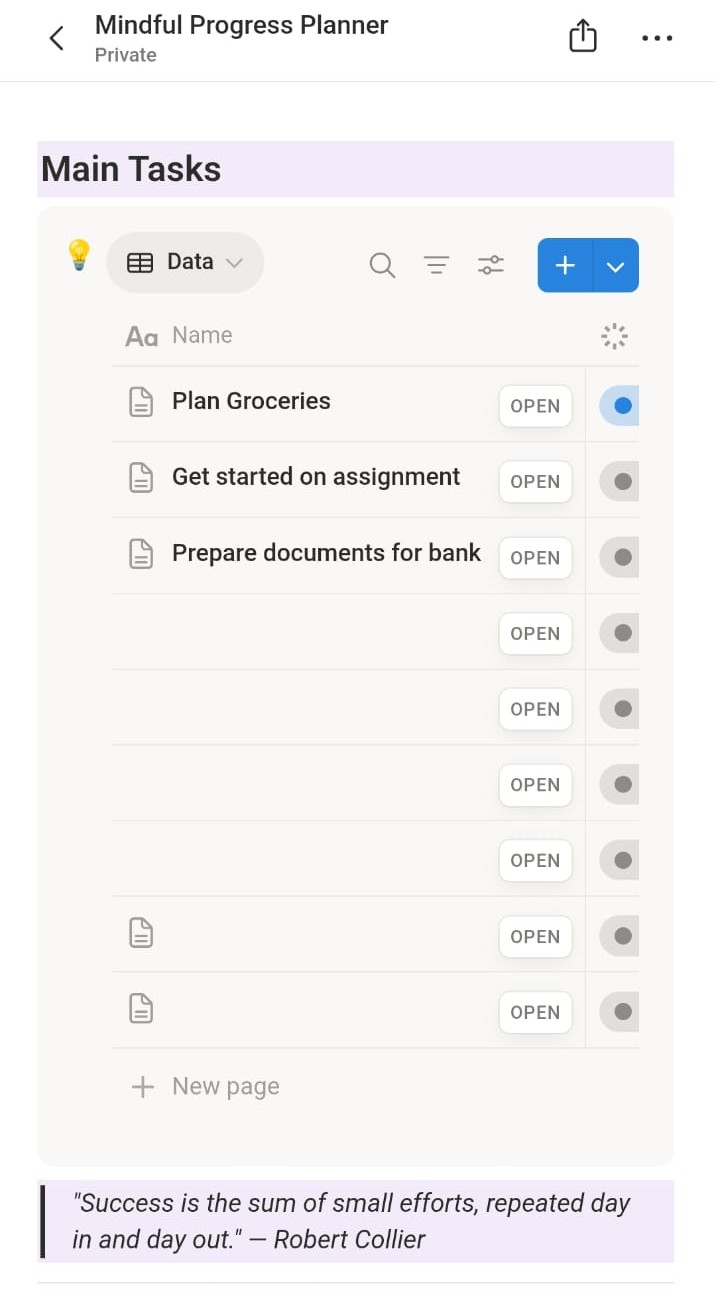Click OPEN next to Plan Groceries
This screenshot has height=1315, width=716.
(535, 406)
